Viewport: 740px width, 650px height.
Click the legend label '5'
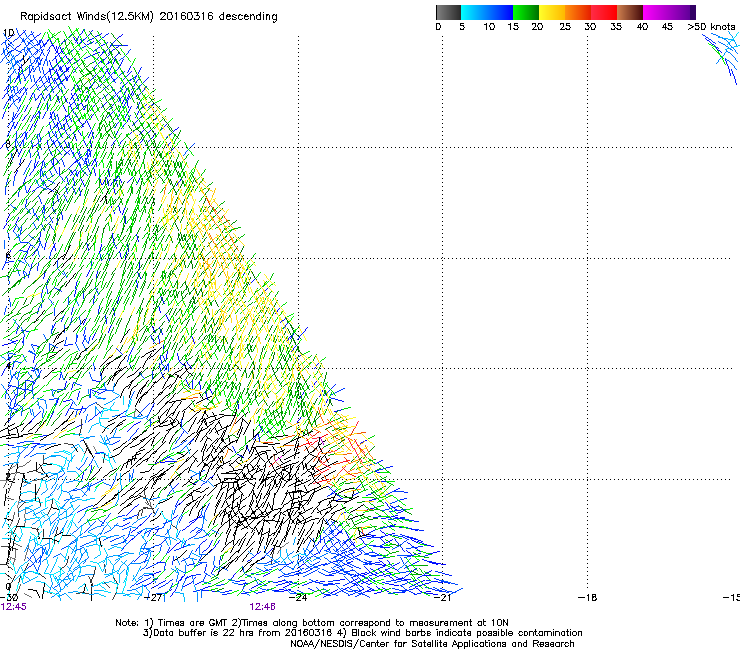point(462,27)
